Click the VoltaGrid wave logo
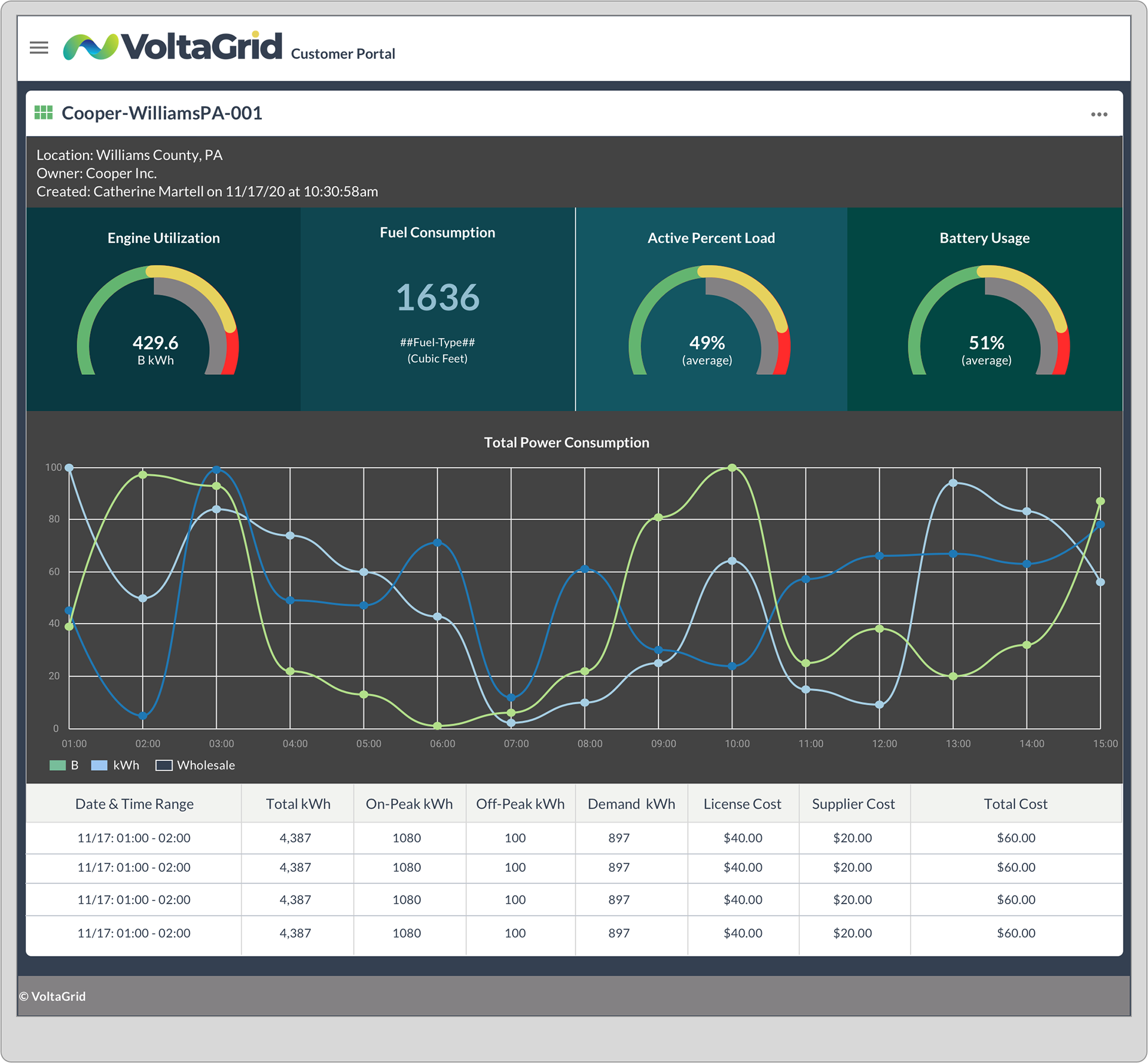Screen dimensions: 1148x1063 point(91,47)
